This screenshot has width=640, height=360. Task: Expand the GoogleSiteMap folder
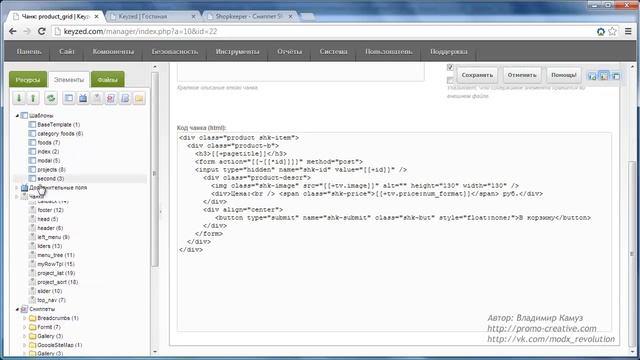click(24, 345)
